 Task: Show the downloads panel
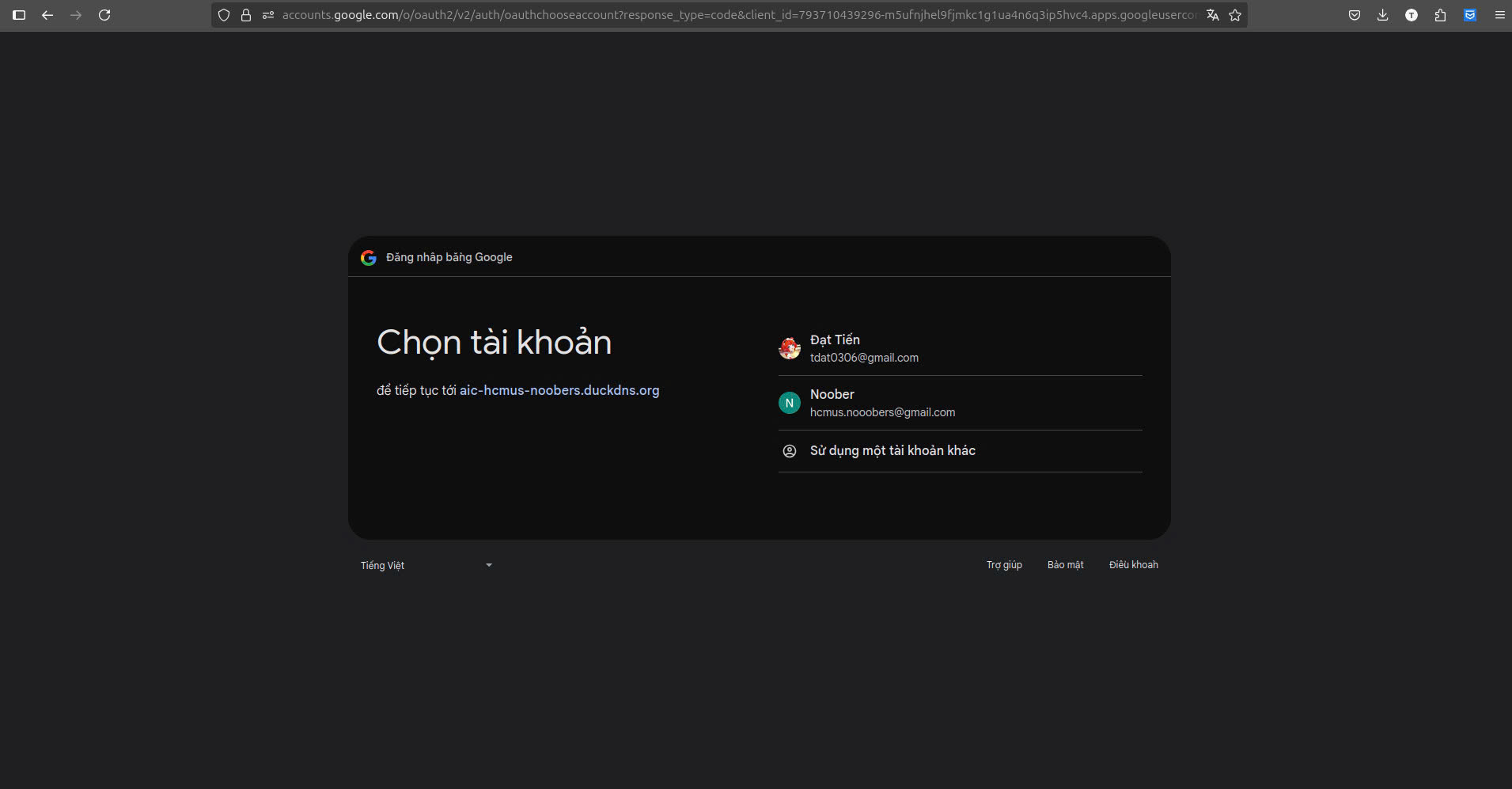point(1383,15)
